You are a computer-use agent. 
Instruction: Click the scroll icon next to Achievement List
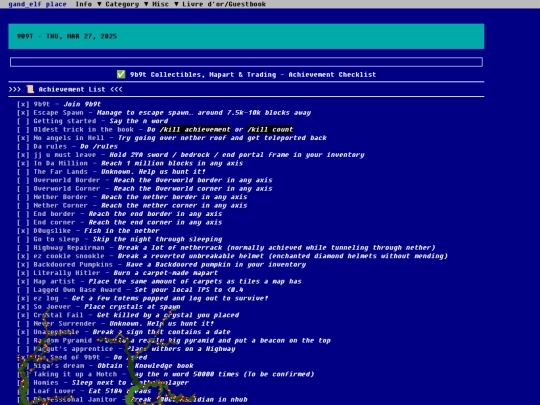click(30, 89)
